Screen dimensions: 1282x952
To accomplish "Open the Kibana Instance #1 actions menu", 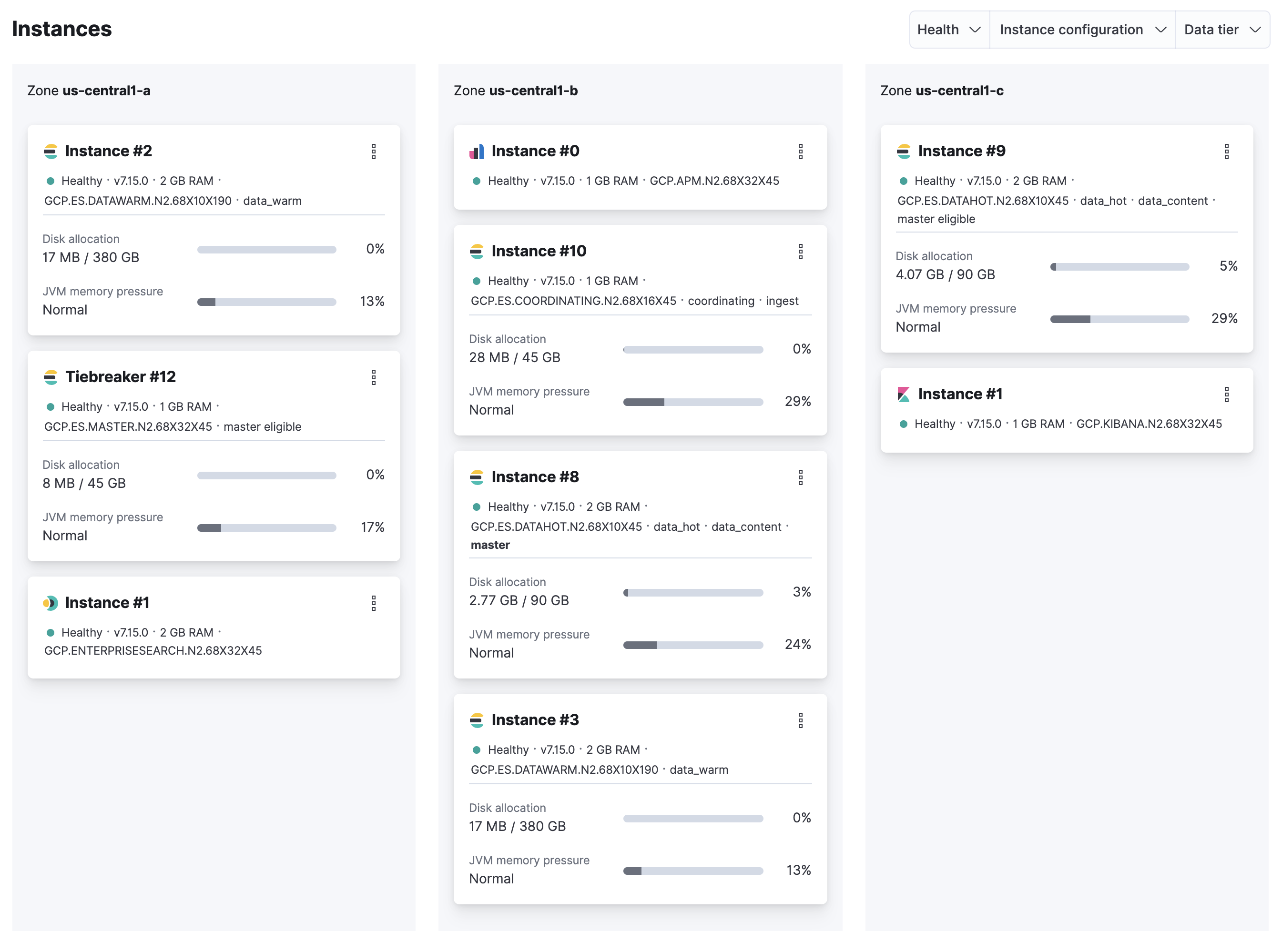I will (1226, 395).
